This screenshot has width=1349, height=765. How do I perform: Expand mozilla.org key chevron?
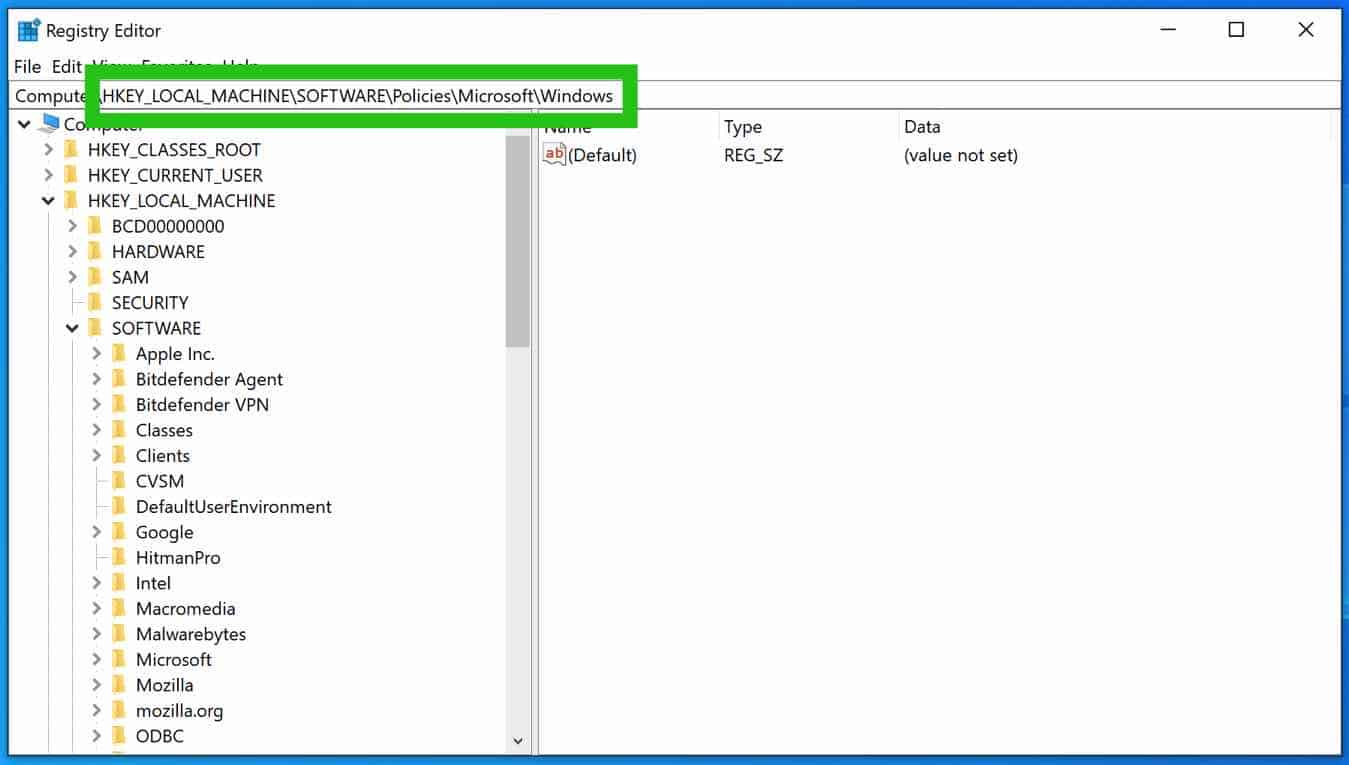[x=96, y=711]
